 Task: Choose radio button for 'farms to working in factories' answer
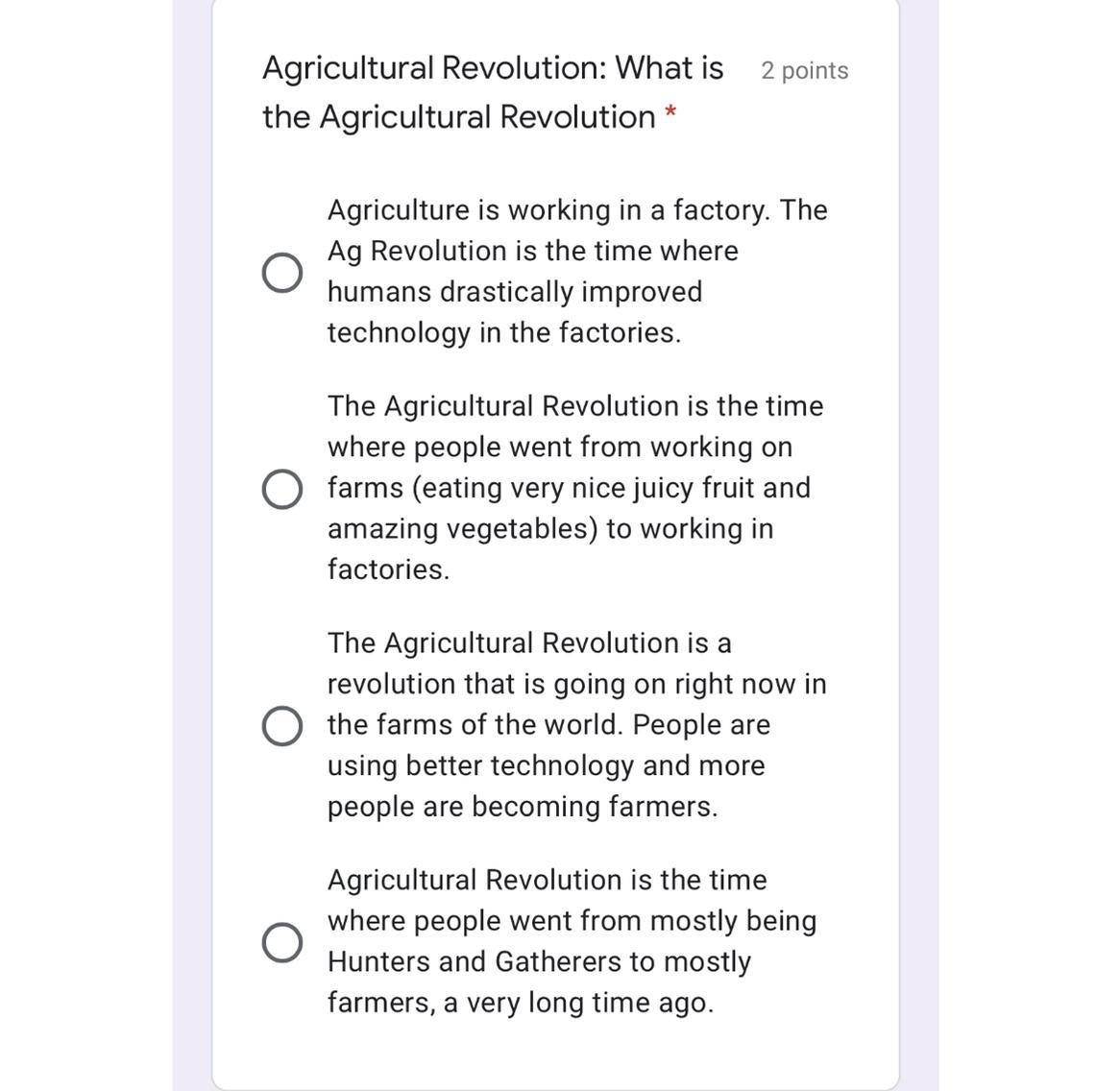(281, 489)
